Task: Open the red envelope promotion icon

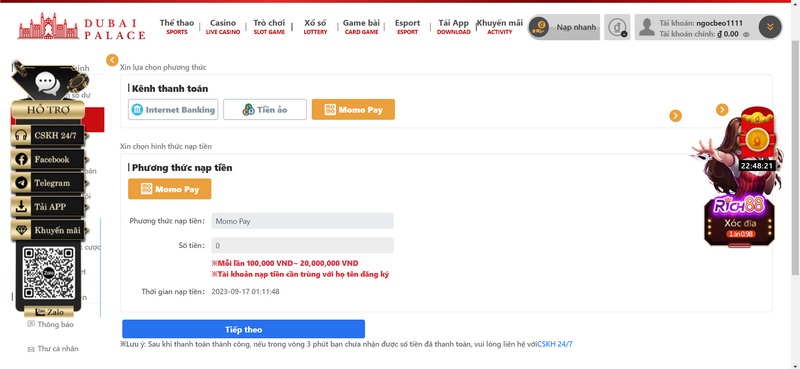Action: (758, 134)
